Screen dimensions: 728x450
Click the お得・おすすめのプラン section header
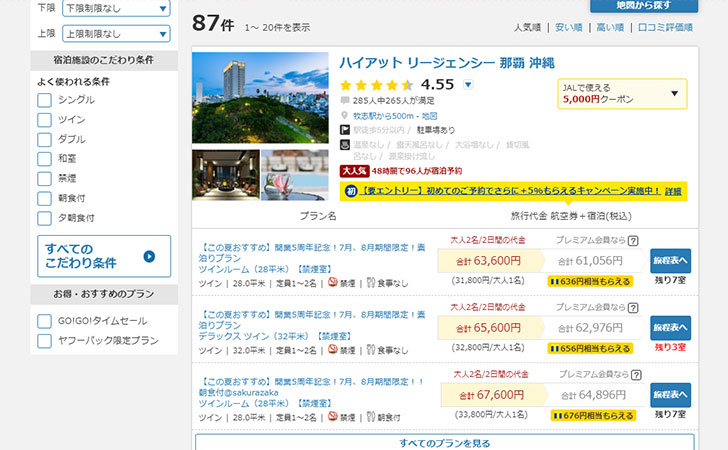click(x=104, y=294)
